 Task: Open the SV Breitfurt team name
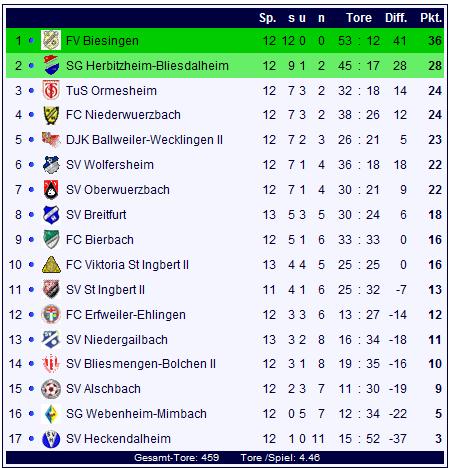pyautogui.click(x=96, y=215)
